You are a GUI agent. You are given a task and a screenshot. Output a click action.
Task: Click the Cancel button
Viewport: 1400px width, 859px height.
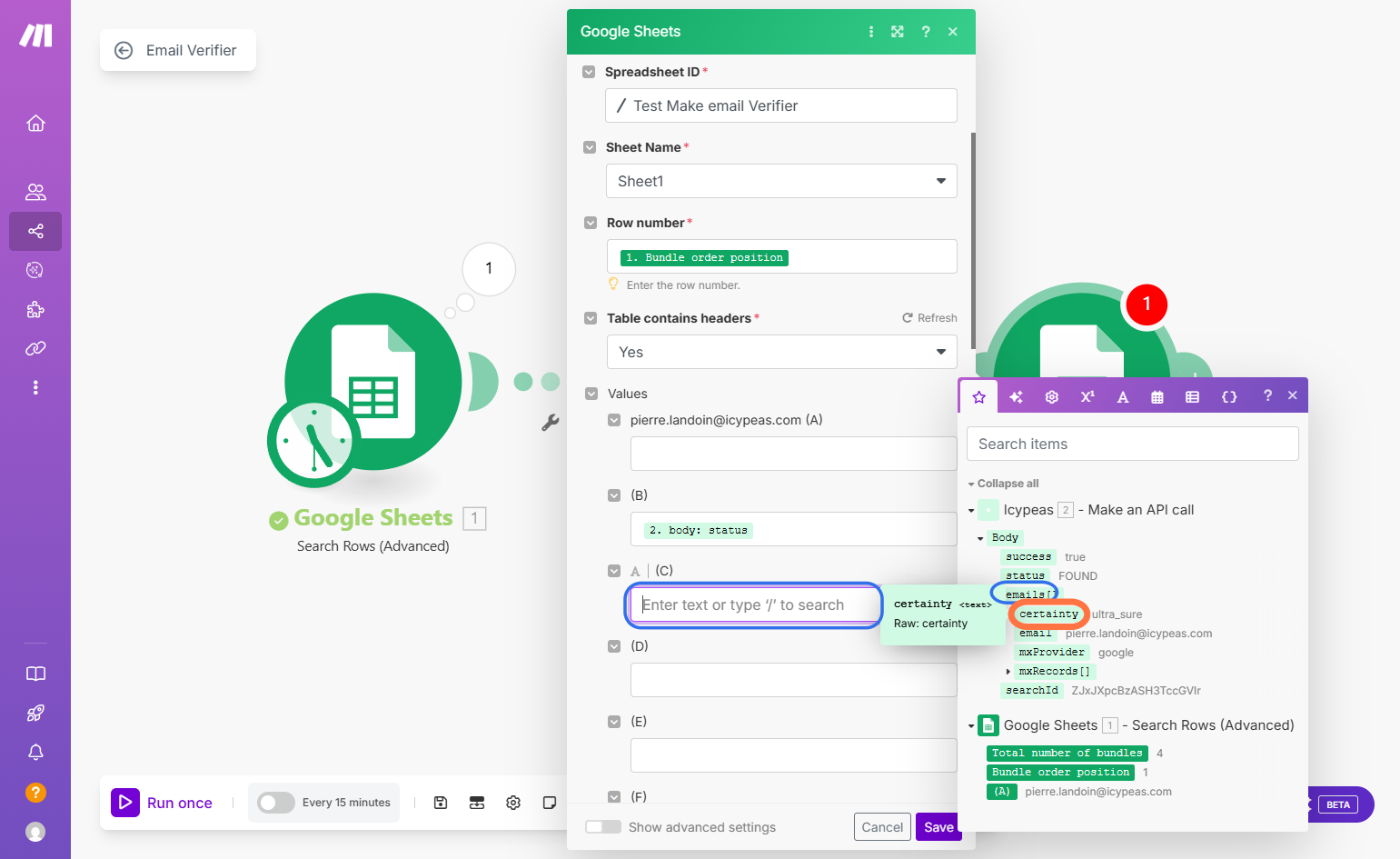click(x=882, y=827)
